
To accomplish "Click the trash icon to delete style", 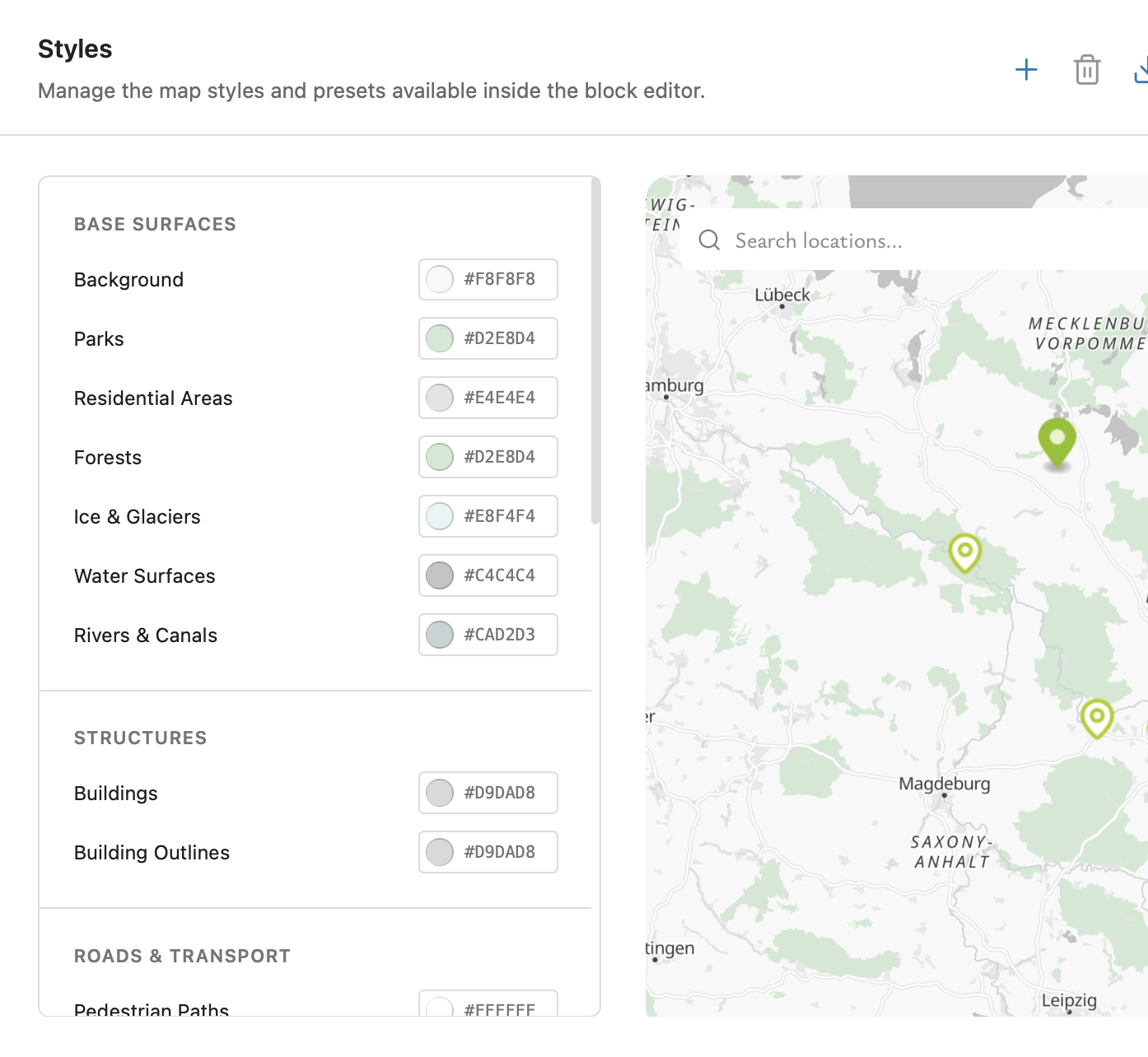I will [x=1087, y=70].
